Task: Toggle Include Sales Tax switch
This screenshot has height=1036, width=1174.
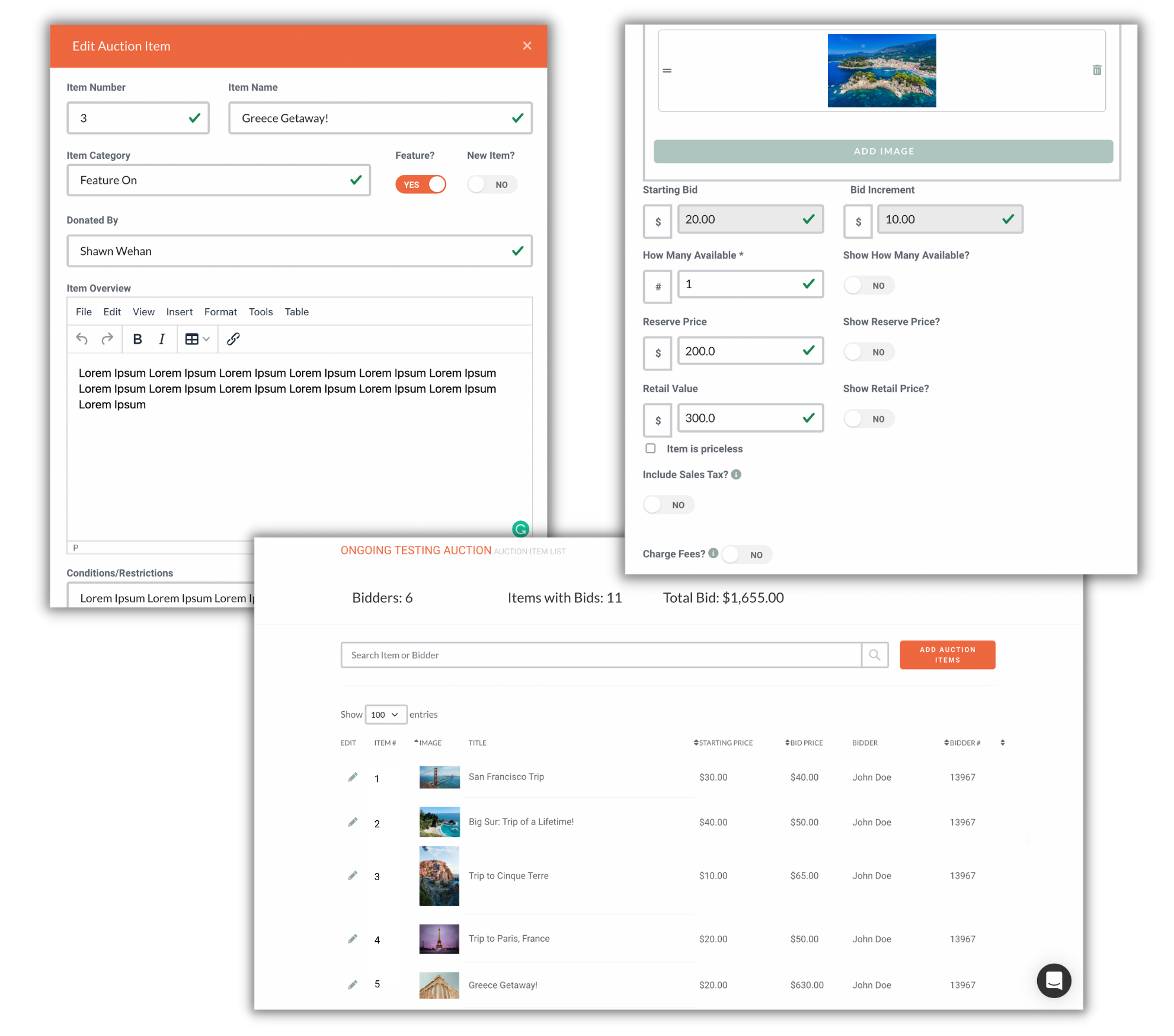Action: [668, 504]
